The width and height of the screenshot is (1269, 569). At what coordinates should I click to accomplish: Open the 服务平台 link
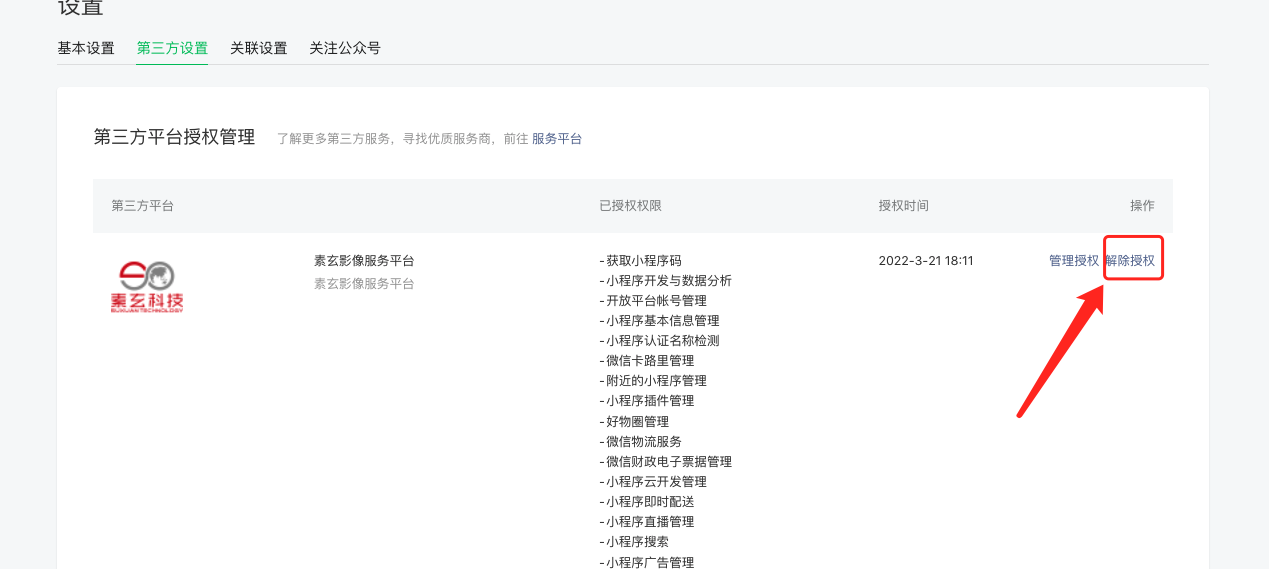pyautogui.click(x=556, y=139)
